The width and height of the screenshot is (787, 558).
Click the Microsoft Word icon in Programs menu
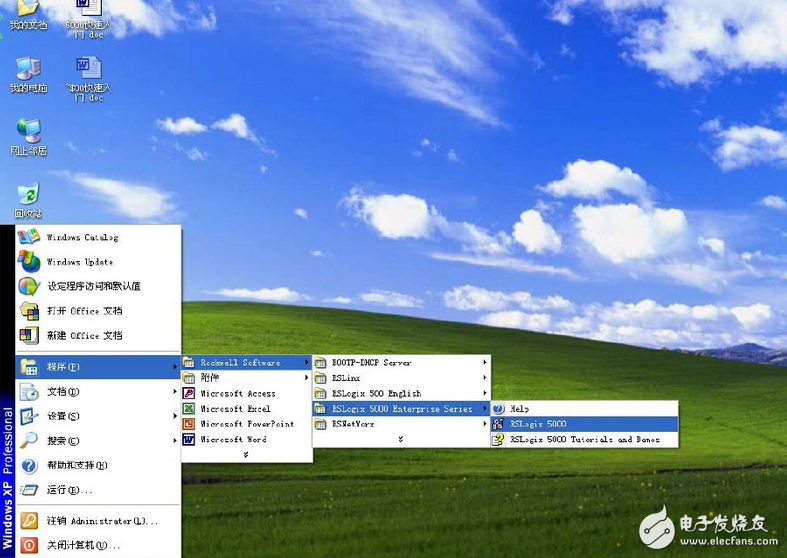coord(189,439)
